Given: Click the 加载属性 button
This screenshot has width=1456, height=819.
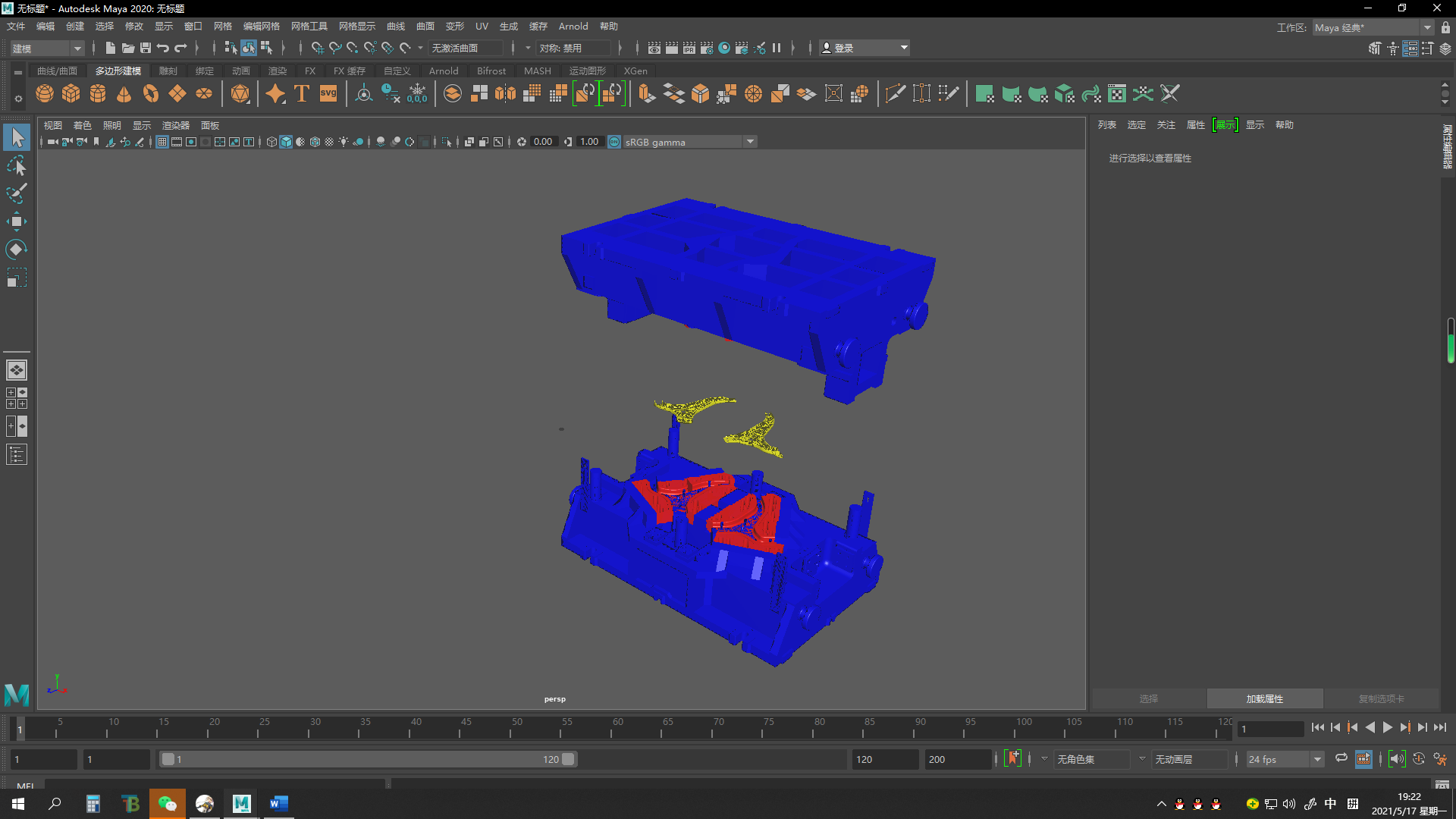Looking at the screenshot, I should [x=1264, y=698].
